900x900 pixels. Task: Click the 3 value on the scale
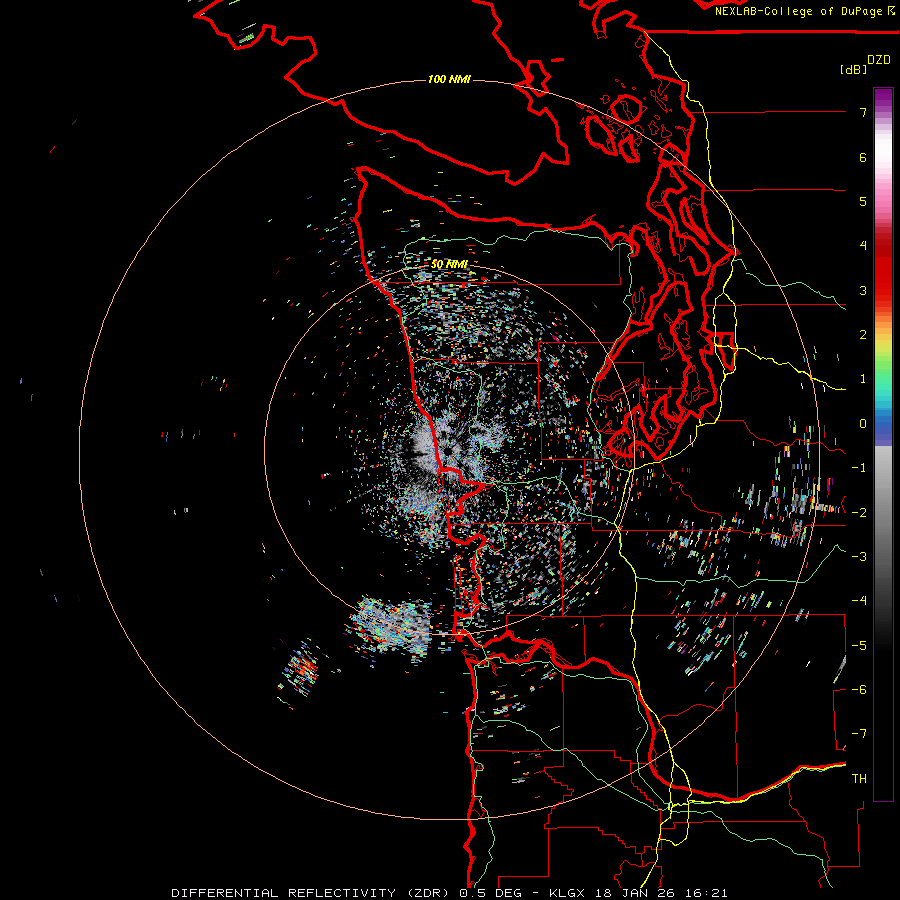coord(863,290)
